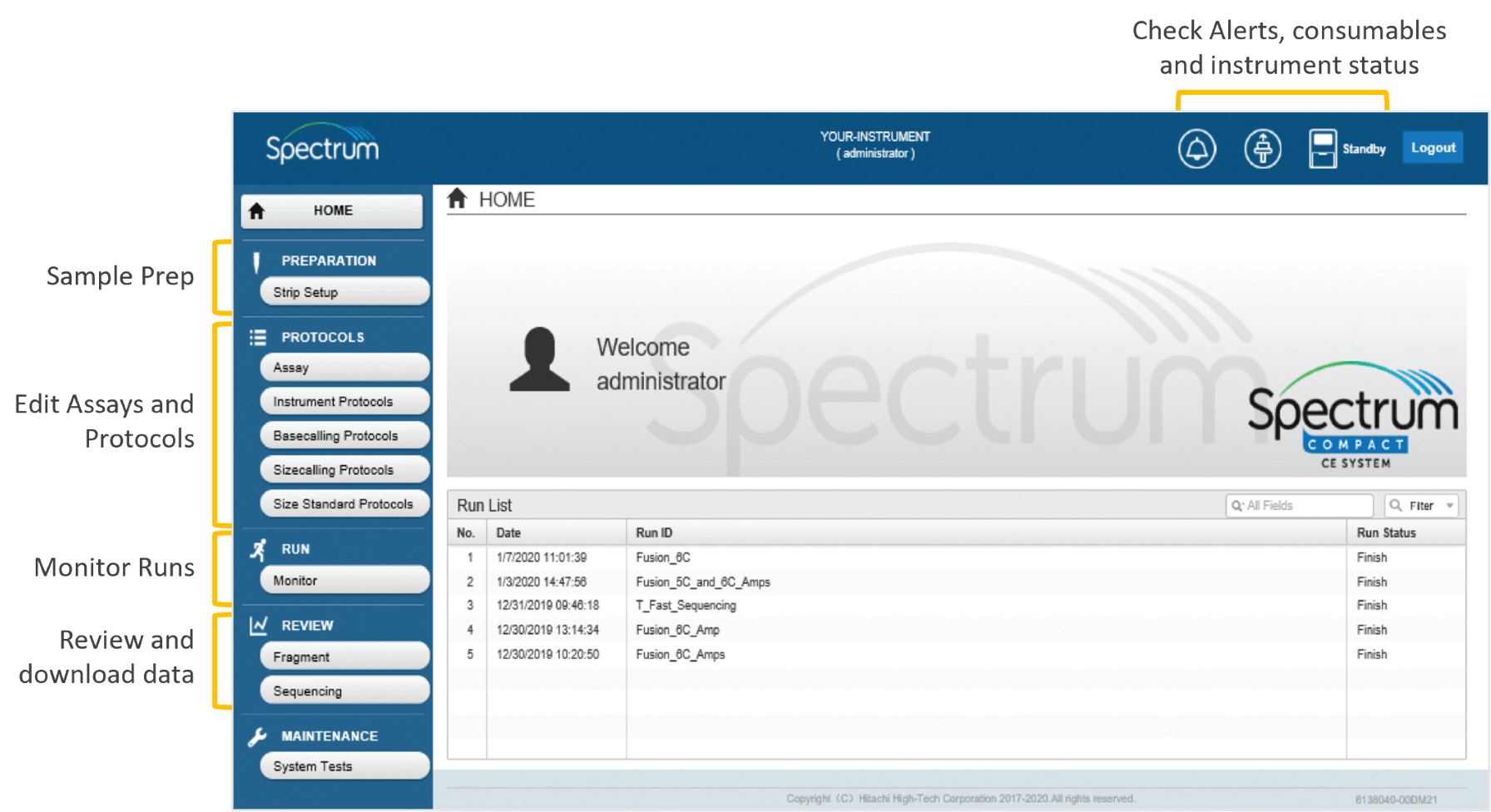
Task: Click the Spectrum logo in header
Action: pyautogui.click(x=322, y=146)
